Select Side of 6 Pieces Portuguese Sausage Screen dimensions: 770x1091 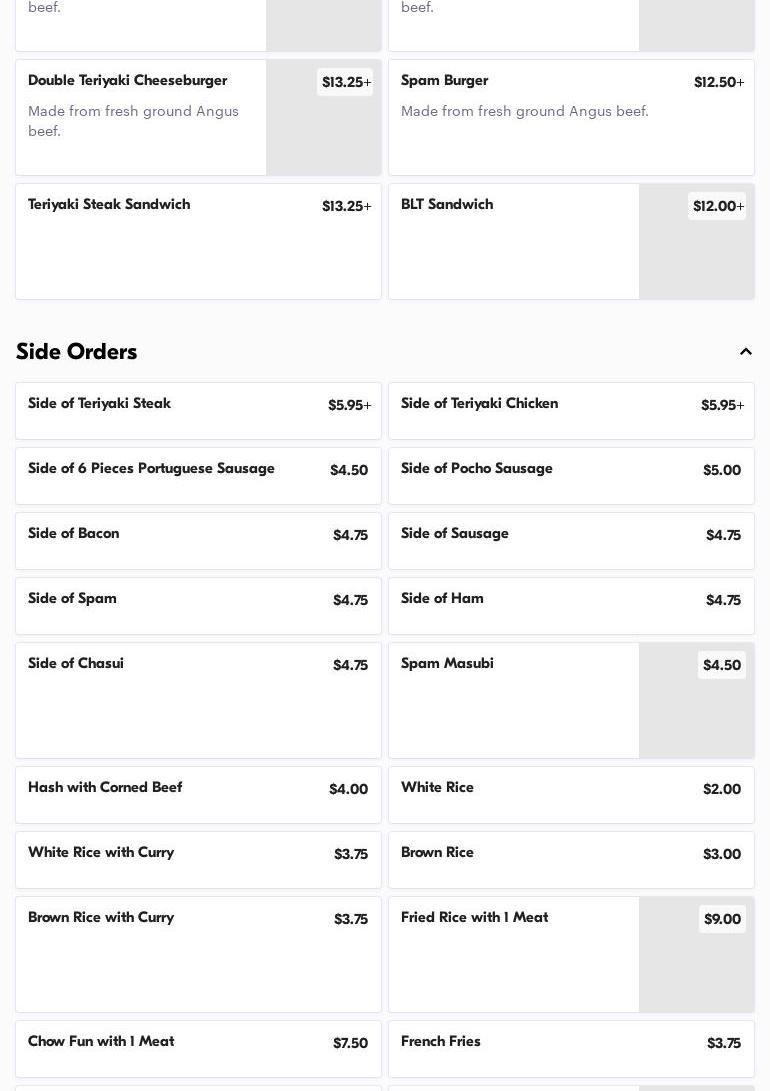pos(198,476)
